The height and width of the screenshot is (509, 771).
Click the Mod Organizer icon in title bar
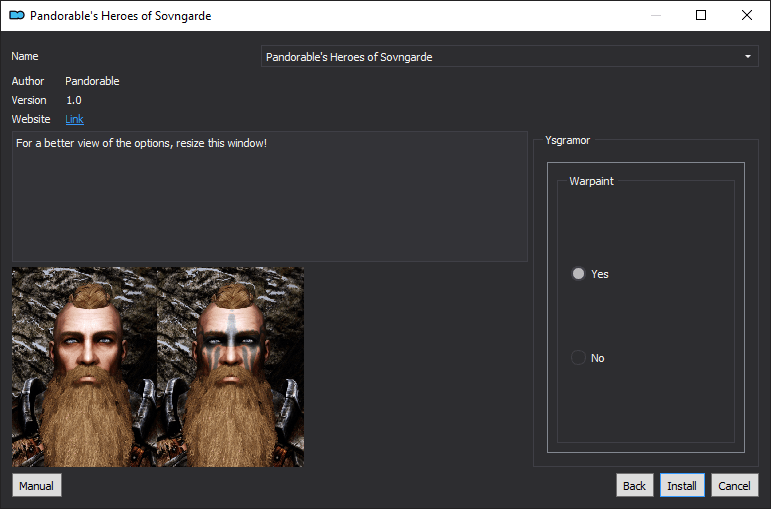(x=17, y=15)
